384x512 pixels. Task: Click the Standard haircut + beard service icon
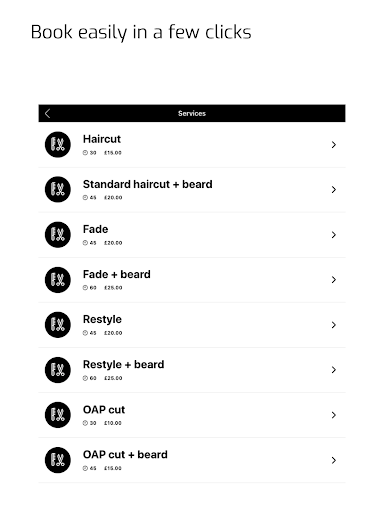[58, 189]
